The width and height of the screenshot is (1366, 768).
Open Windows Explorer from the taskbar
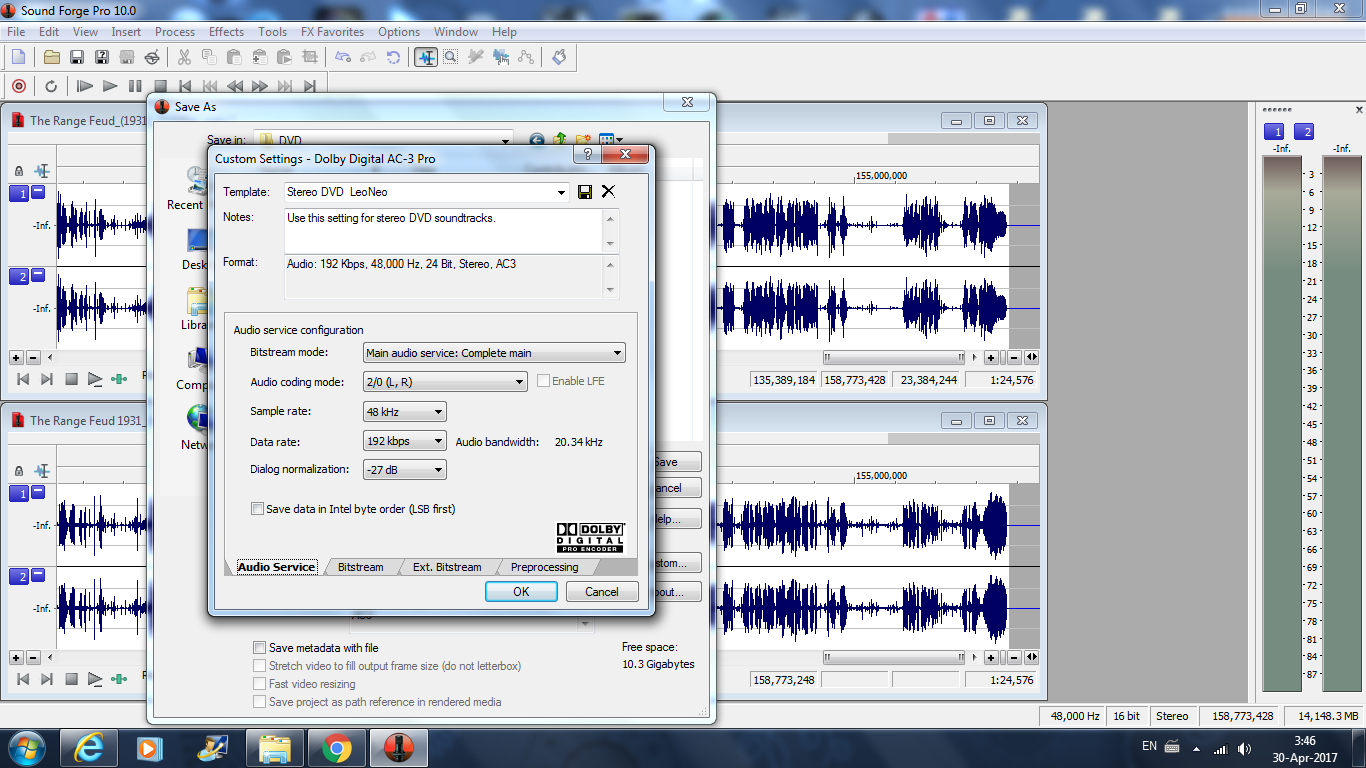[x=274, y=748]
